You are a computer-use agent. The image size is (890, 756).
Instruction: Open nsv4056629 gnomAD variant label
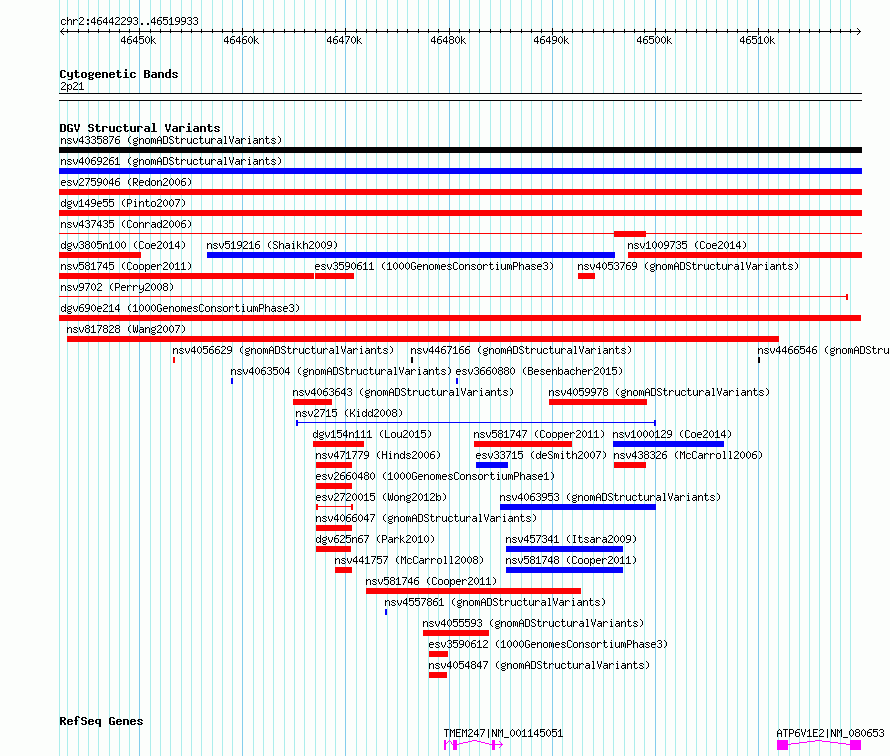click(x=283, y=350)
